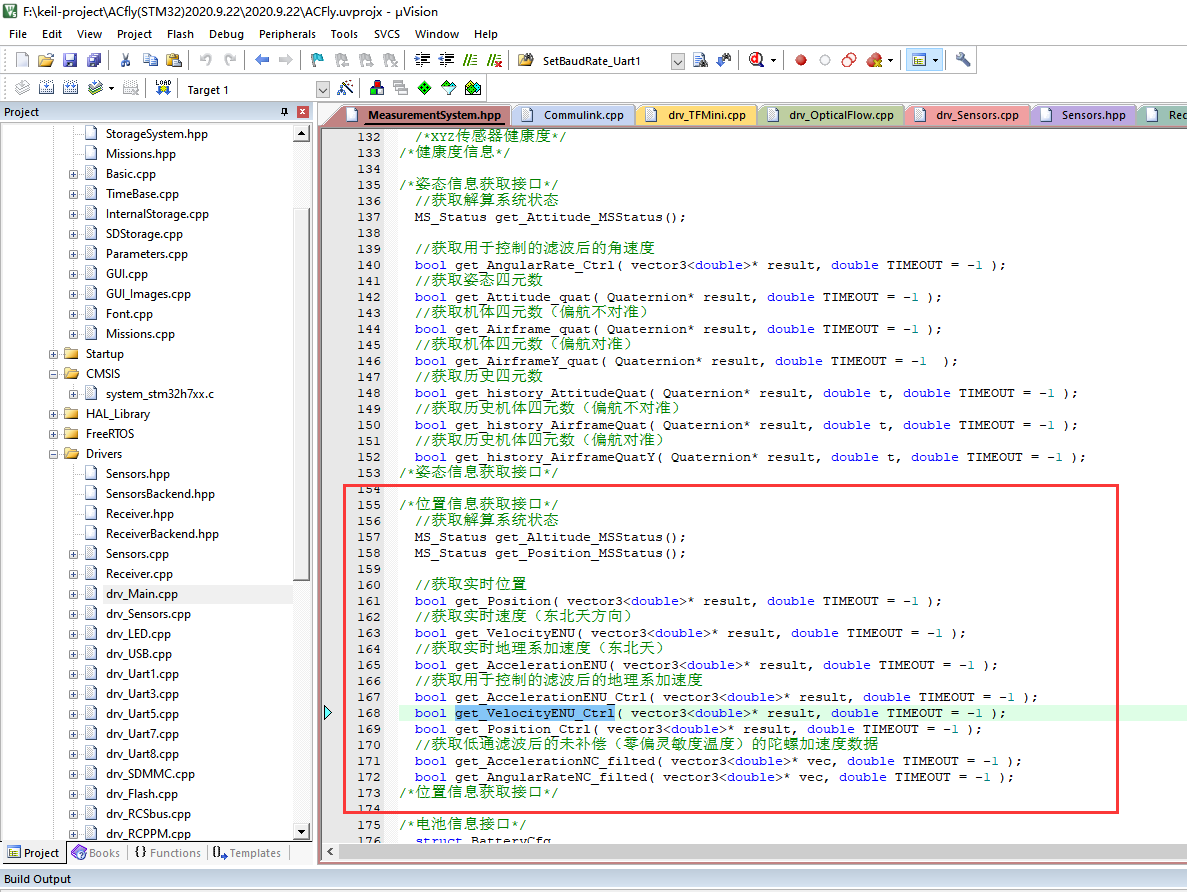Start debug session with magnifier 'd' icon

pyautogui.click(x=757, y=60)
